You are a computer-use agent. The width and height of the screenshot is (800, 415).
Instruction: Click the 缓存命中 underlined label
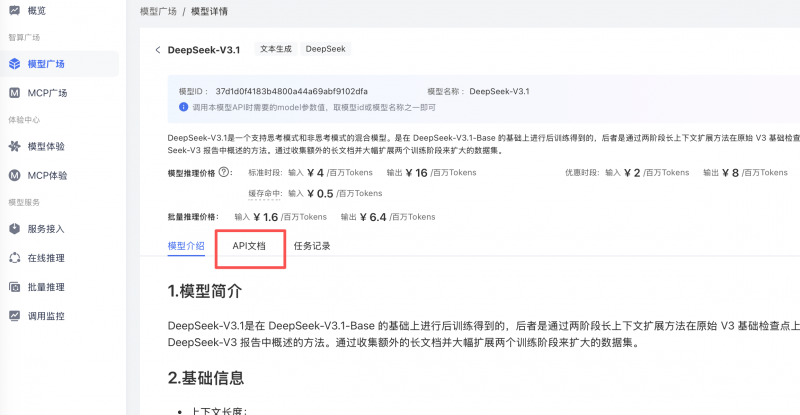tap(264, 193)
